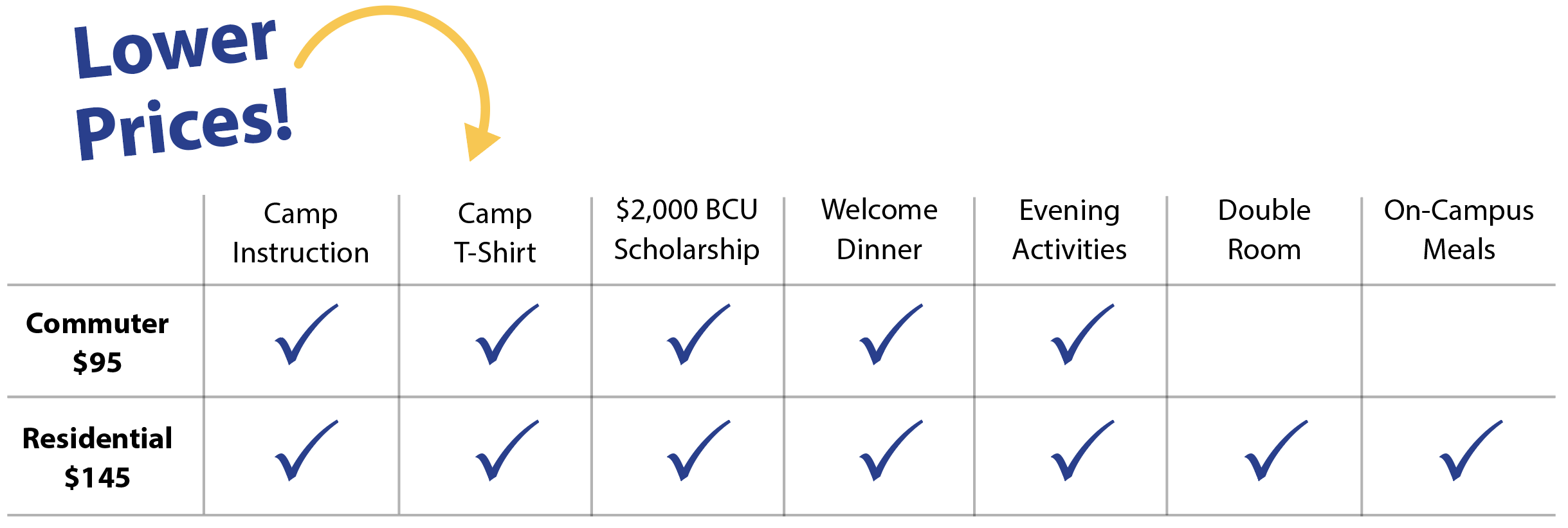The height and width of the screenshot is (528, 1568).
Task: Click the Residential On-Campus Meals checkmark
Action: click(1471, 450)
